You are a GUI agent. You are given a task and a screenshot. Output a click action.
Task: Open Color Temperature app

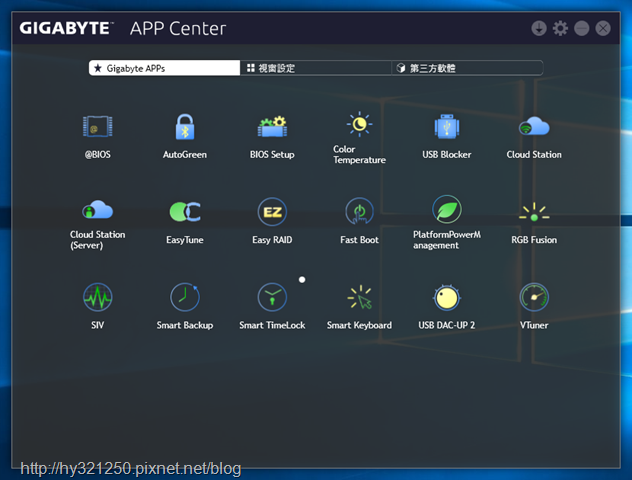coord(359,125)
